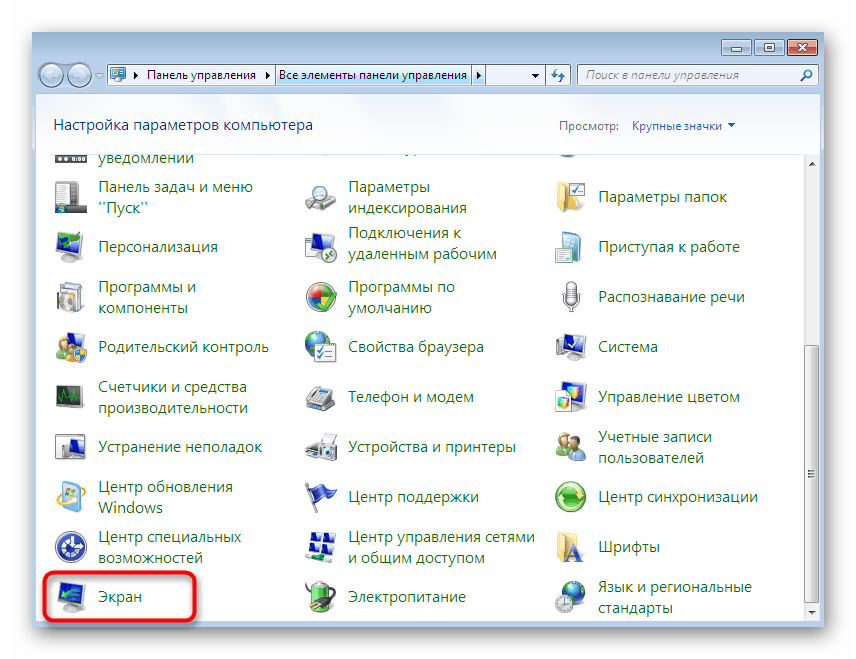856x659 pixels.
Task: Open the Родительский контроль link text
Action: (183, 347)
